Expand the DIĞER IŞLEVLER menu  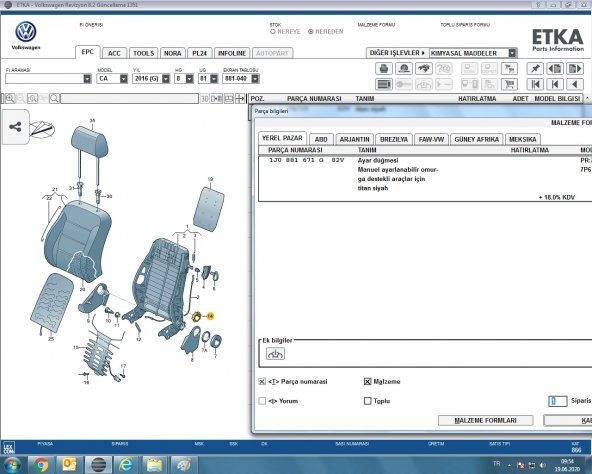point(397,53)
